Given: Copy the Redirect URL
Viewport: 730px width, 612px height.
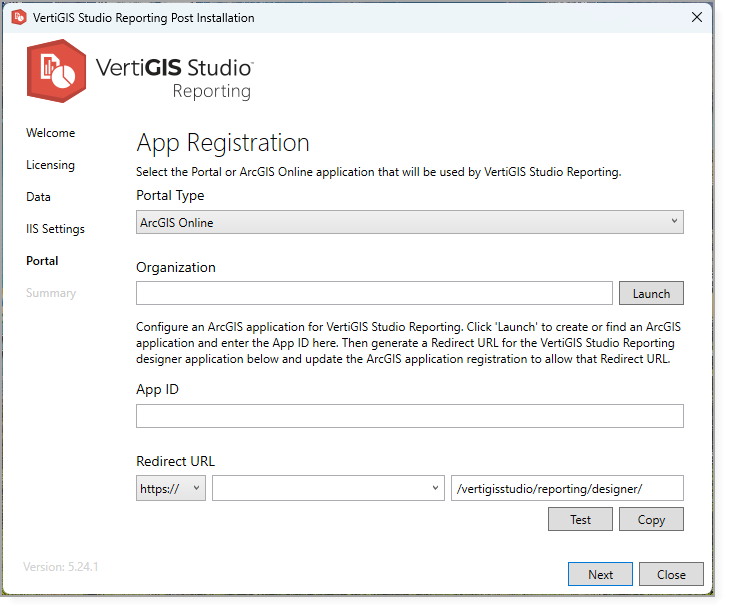Looking at the screenshot, I should pos(651,519).
